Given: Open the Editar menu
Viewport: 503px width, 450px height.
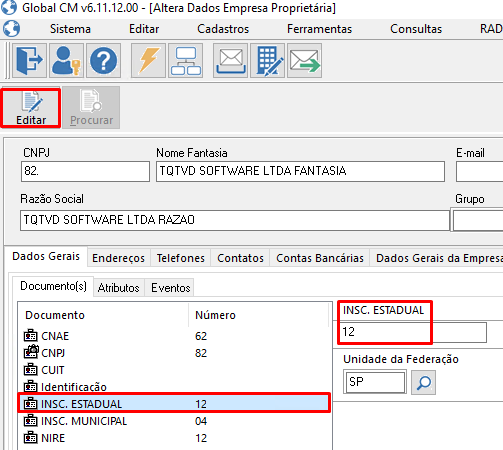Looking at the screenshot, I should coord(144,29).
